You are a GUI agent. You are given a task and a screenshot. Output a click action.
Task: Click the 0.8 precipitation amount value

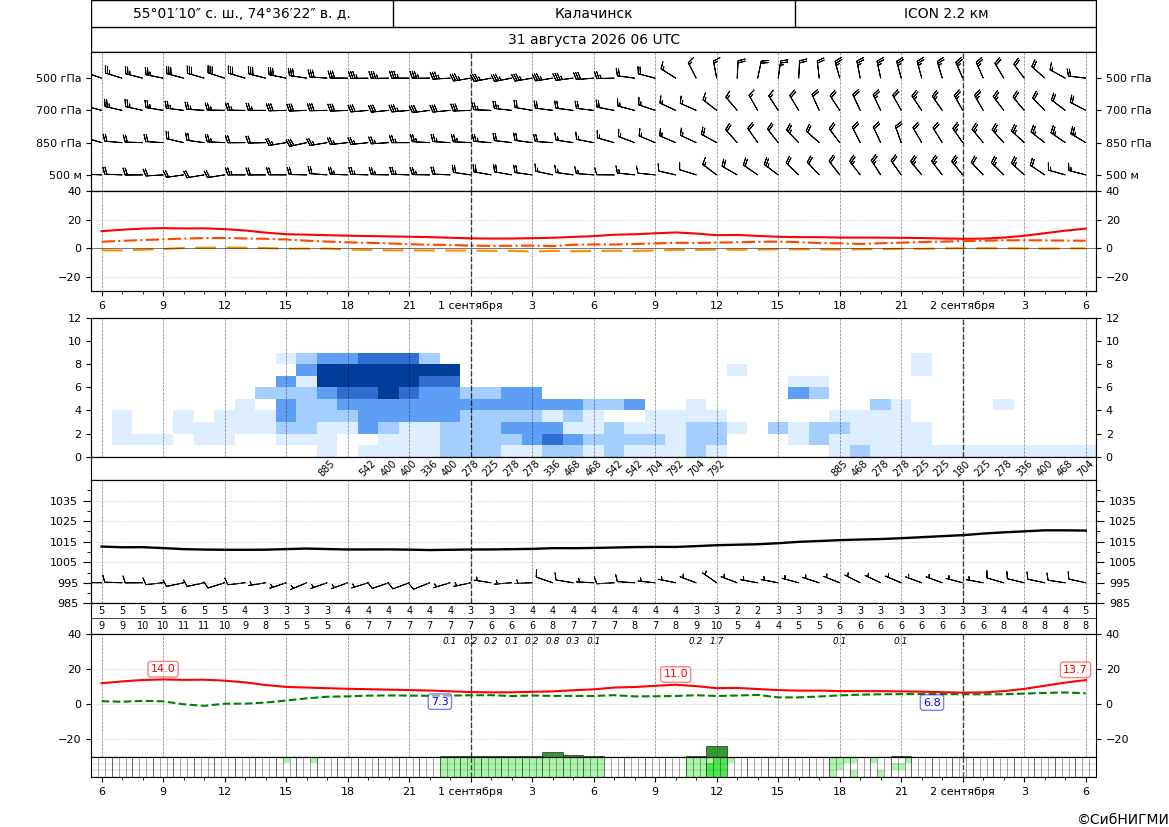point(552,641)
